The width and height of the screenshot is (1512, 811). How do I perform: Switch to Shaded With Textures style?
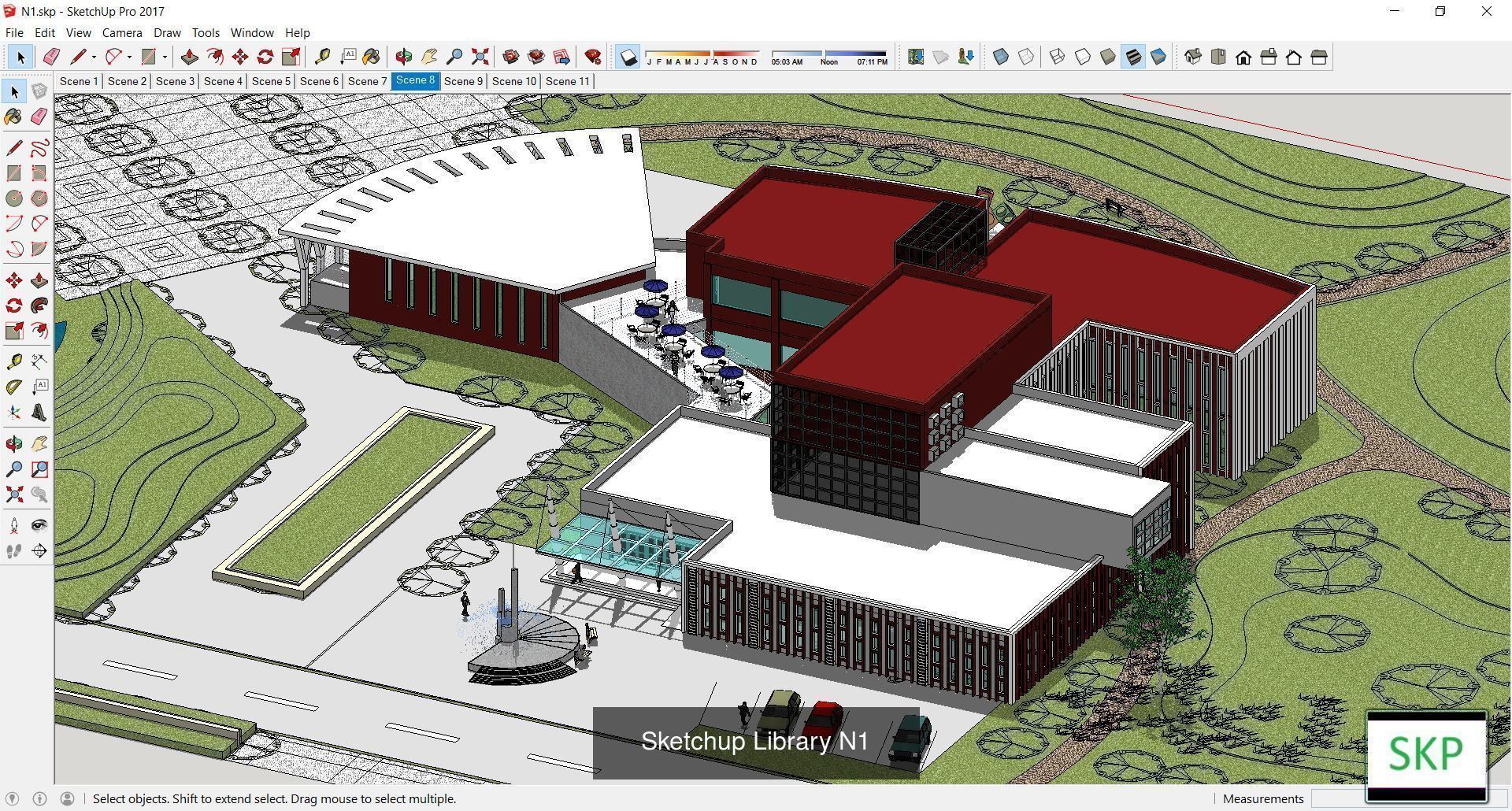[x=1133, y=57]
